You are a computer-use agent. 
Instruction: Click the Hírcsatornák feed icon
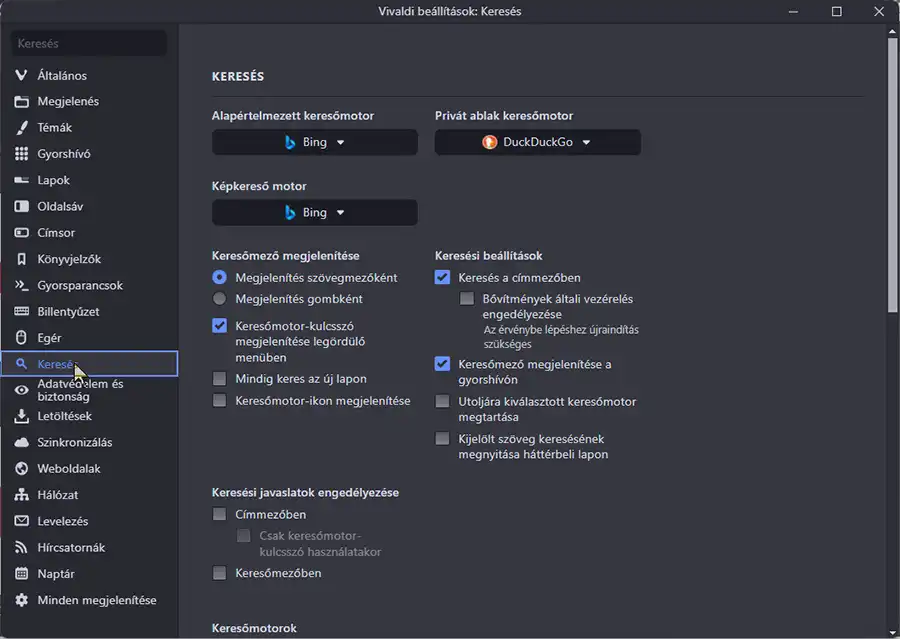point(21,548)
